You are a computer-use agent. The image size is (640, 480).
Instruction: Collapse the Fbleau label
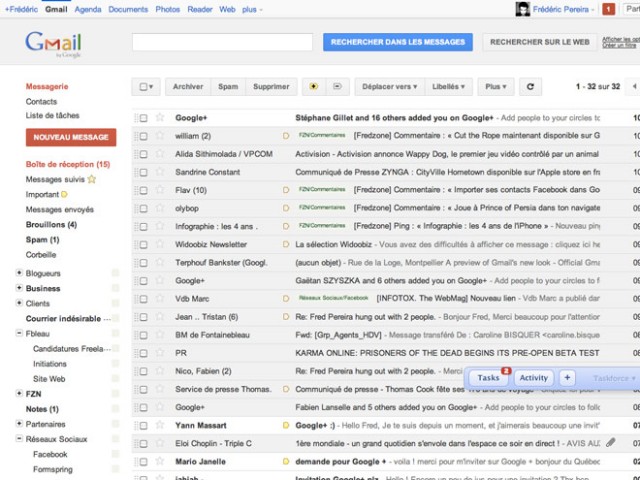(19, 333)
